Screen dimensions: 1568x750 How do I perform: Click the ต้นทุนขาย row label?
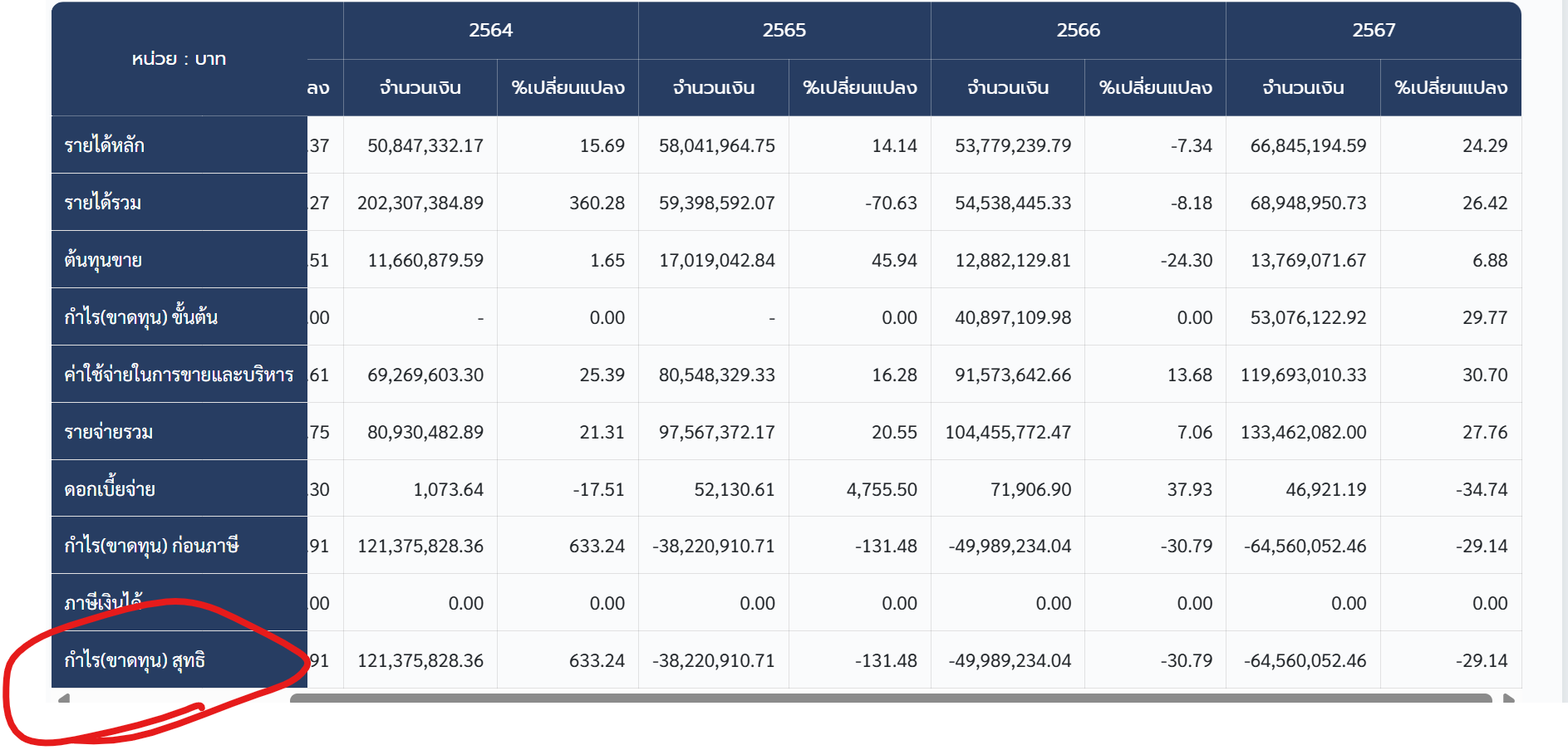point(103,260)
